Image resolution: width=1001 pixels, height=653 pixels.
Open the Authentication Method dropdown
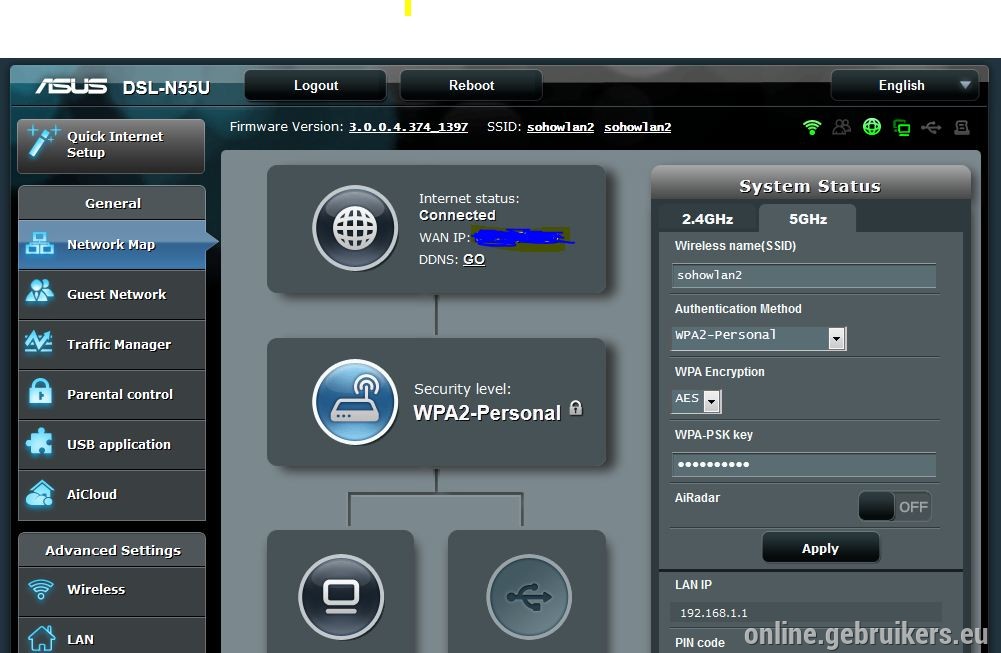758,338
